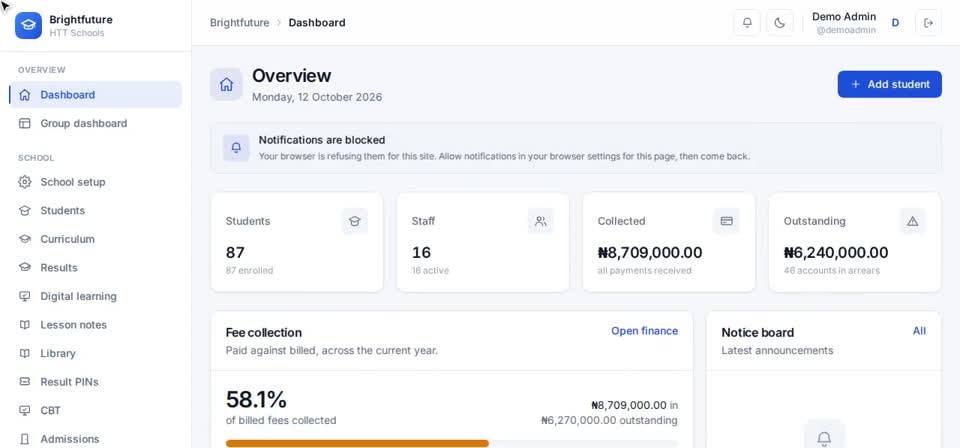Image resolution: width=960 pixels, height=448 pixels.
Task: Go to Students in sidebar
Action: click(x=96, y=211)
